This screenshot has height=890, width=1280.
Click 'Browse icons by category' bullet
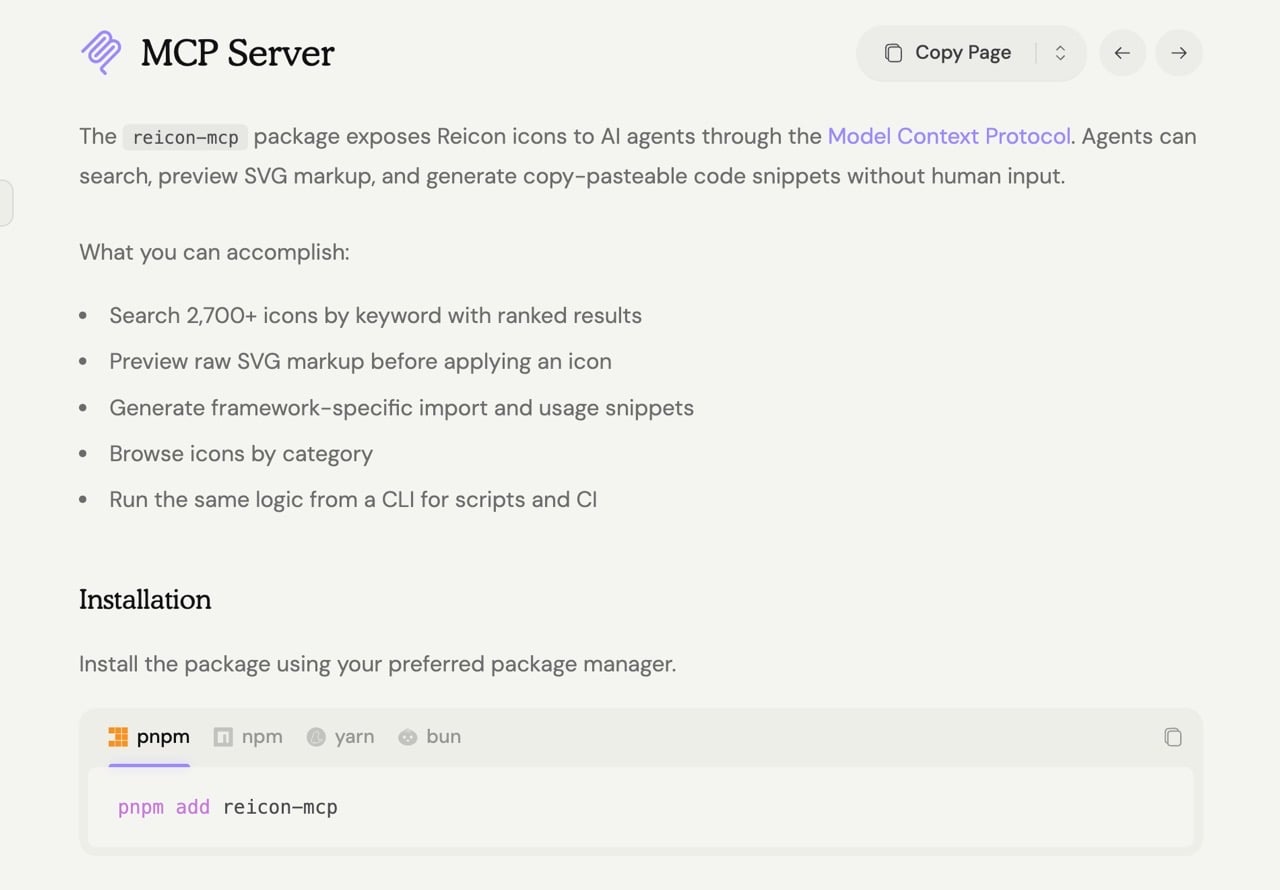[x=241, y=454]
